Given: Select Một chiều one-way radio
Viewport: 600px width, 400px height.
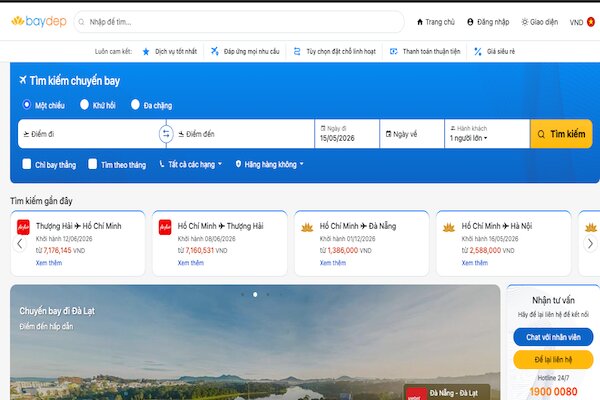Looking at the screenshot, I should click(x=26, y=104).
